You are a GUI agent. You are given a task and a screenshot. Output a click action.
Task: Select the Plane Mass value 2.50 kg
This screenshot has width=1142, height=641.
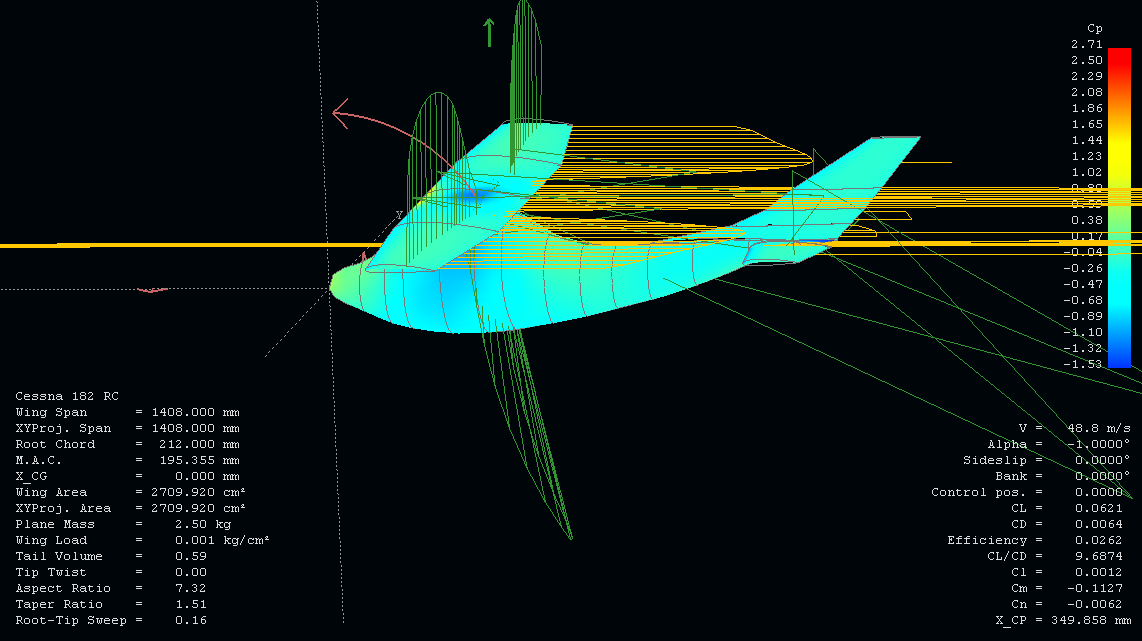pos(203,524)
